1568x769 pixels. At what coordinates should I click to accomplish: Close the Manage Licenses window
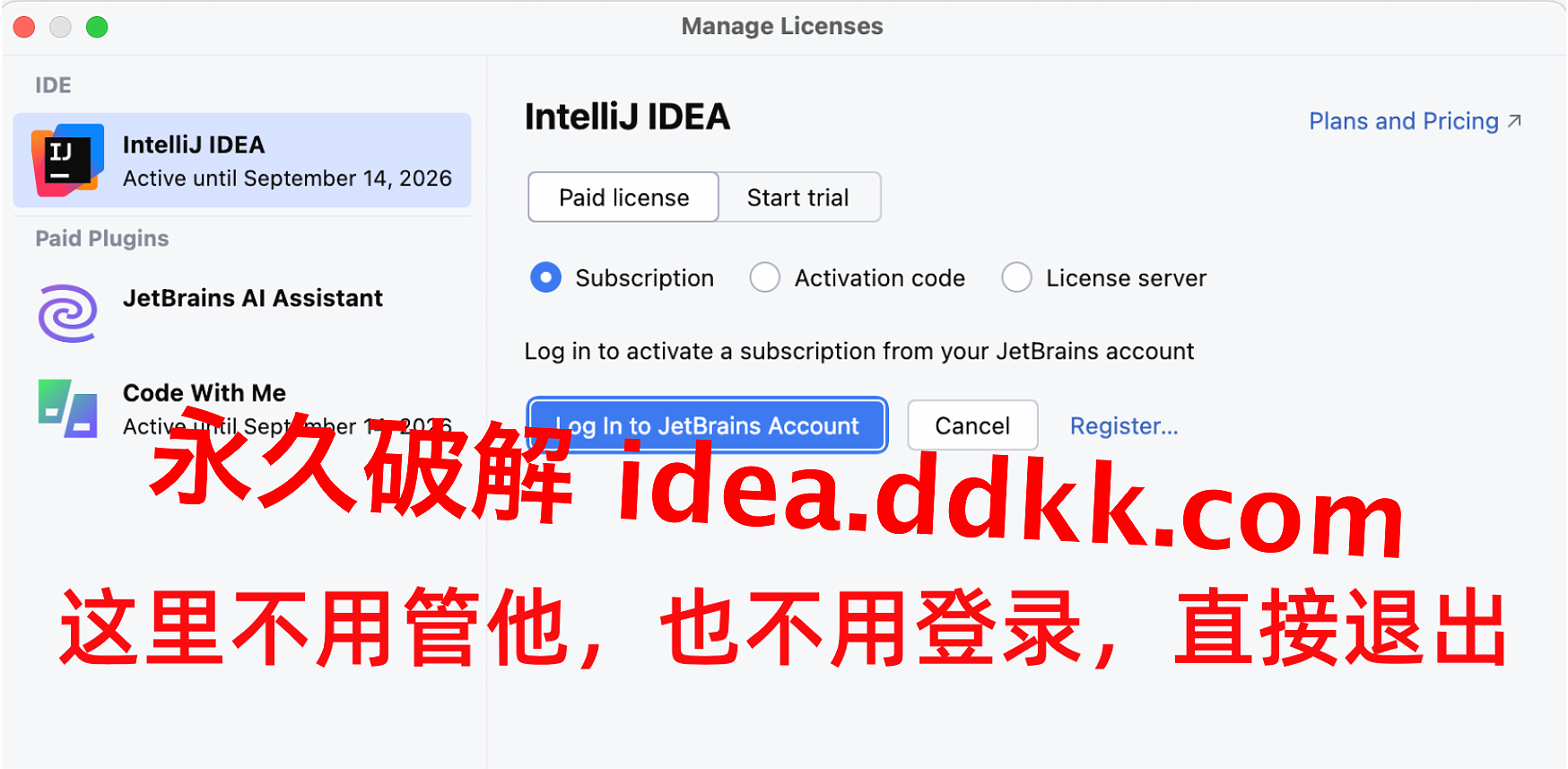click(24, 27)
